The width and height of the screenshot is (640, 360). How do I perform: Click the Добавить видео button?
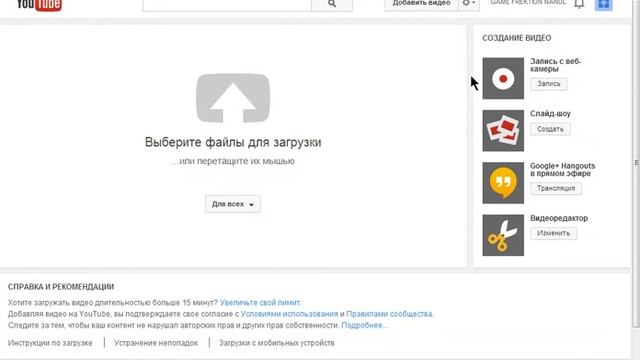click(421, 4)
